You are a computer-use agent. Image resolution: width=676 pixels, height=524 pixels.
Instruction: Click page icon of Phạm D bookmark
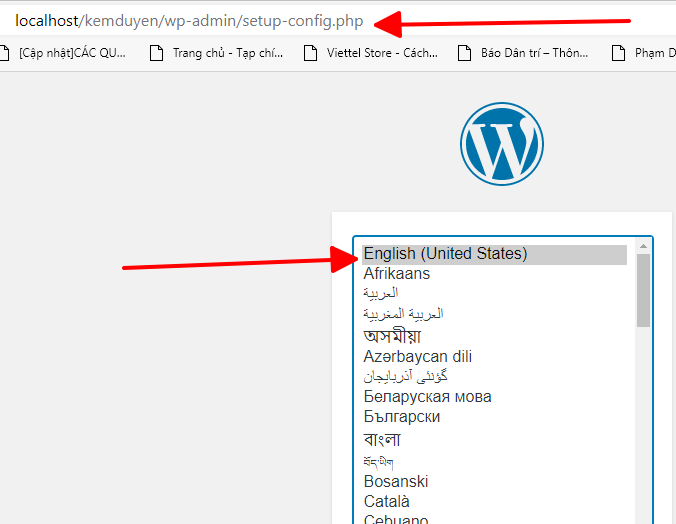pyautogui.click(x=619, y=53)
